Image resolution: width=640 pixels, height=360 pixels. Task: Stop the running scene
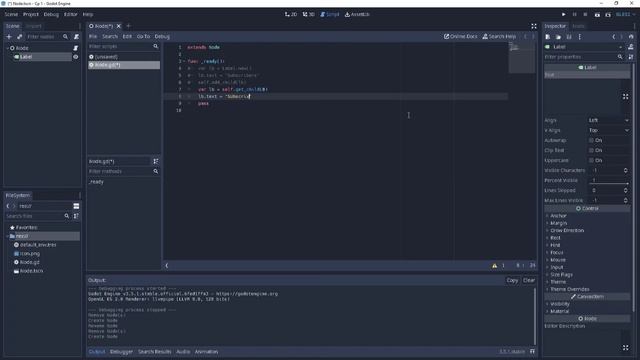tap(585, 14)
